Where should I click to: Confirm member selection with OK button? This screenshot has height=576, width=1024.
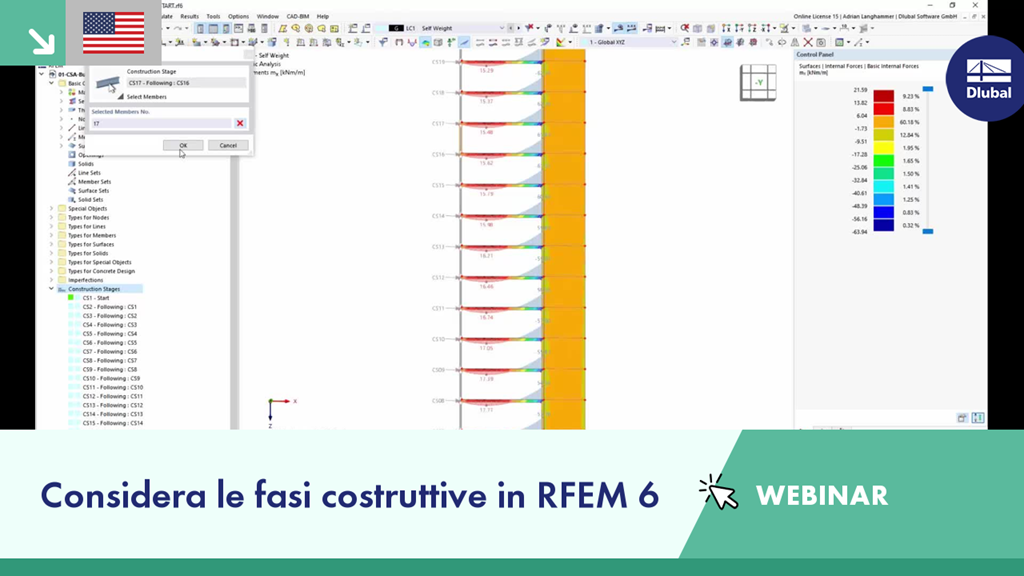pos(183,145)
